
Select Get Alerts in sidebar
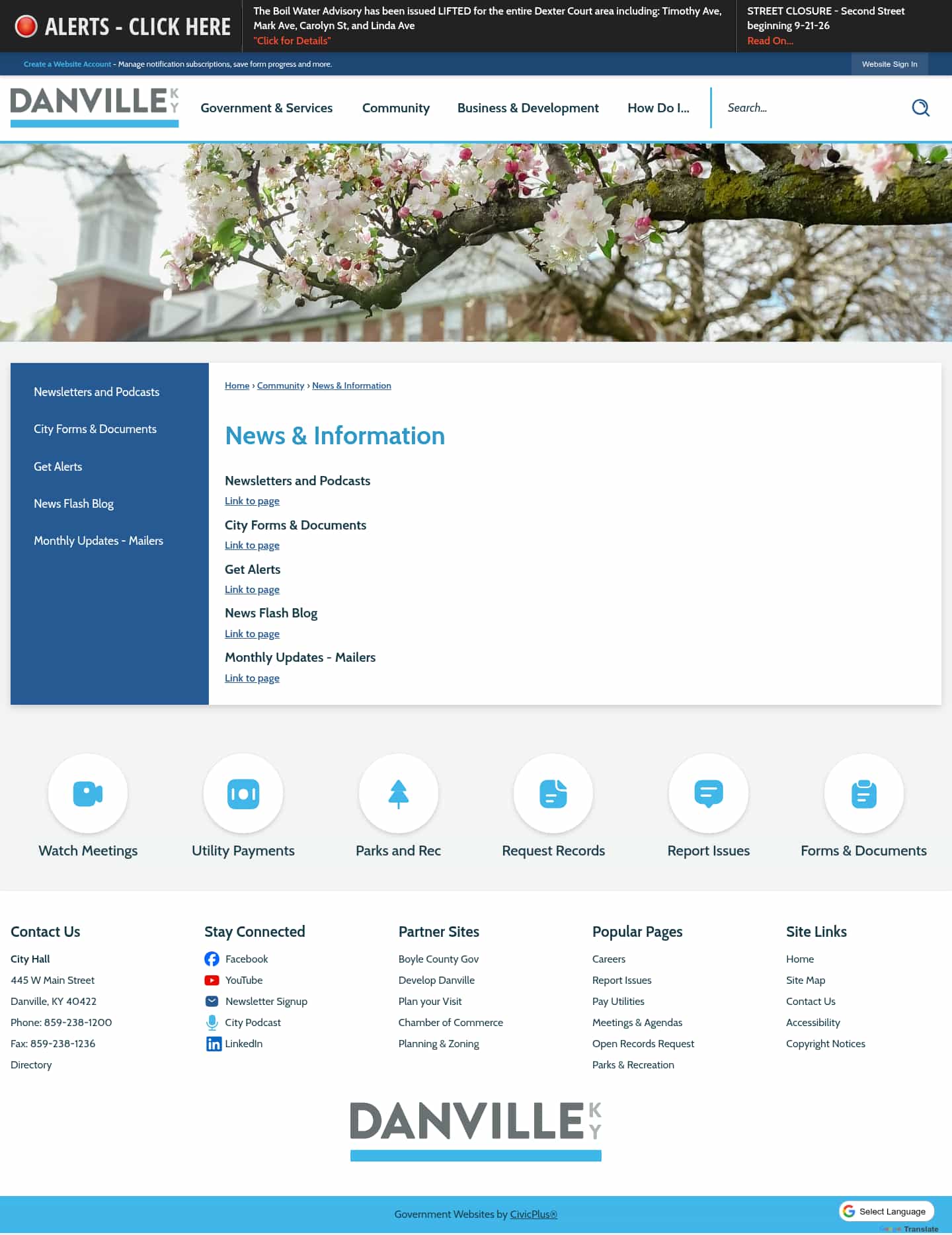[x=58, y=467]
